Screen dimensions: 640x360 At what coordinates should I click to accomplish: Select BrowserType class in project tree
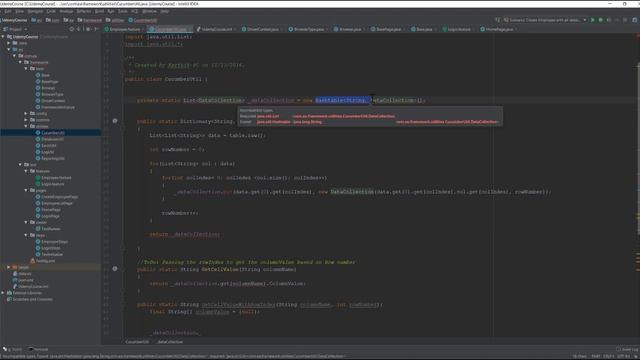[x=49, y=94]
